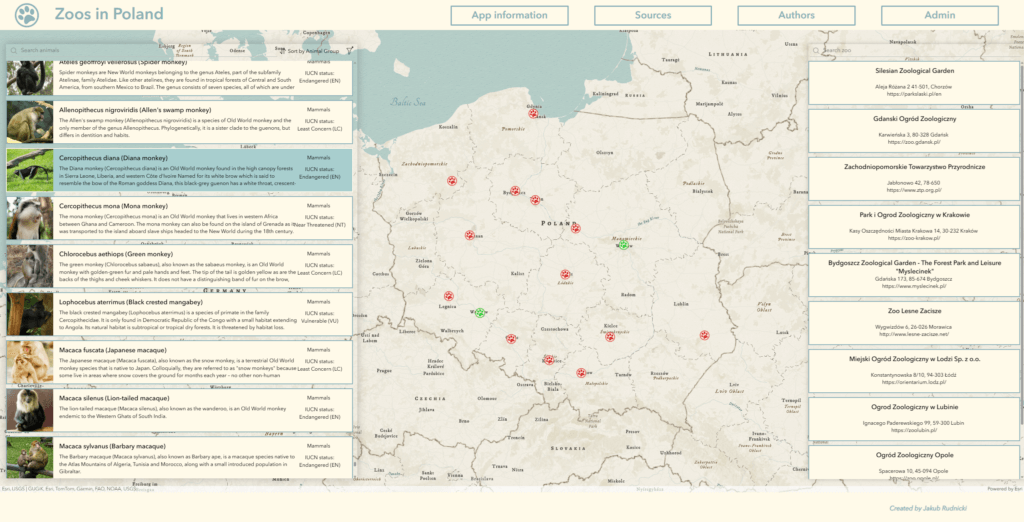Screen dimensions: 1024x522
Task: Open the Sources tab
Action: [x=653, y=16]
